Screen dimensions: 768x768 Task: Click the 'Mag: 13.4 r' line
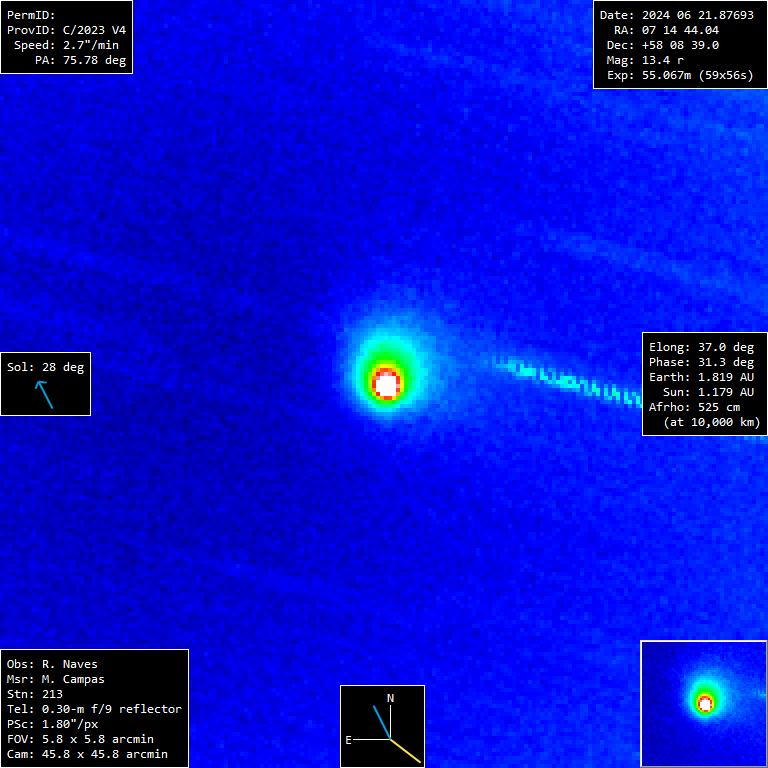click(x=645, y=60)
